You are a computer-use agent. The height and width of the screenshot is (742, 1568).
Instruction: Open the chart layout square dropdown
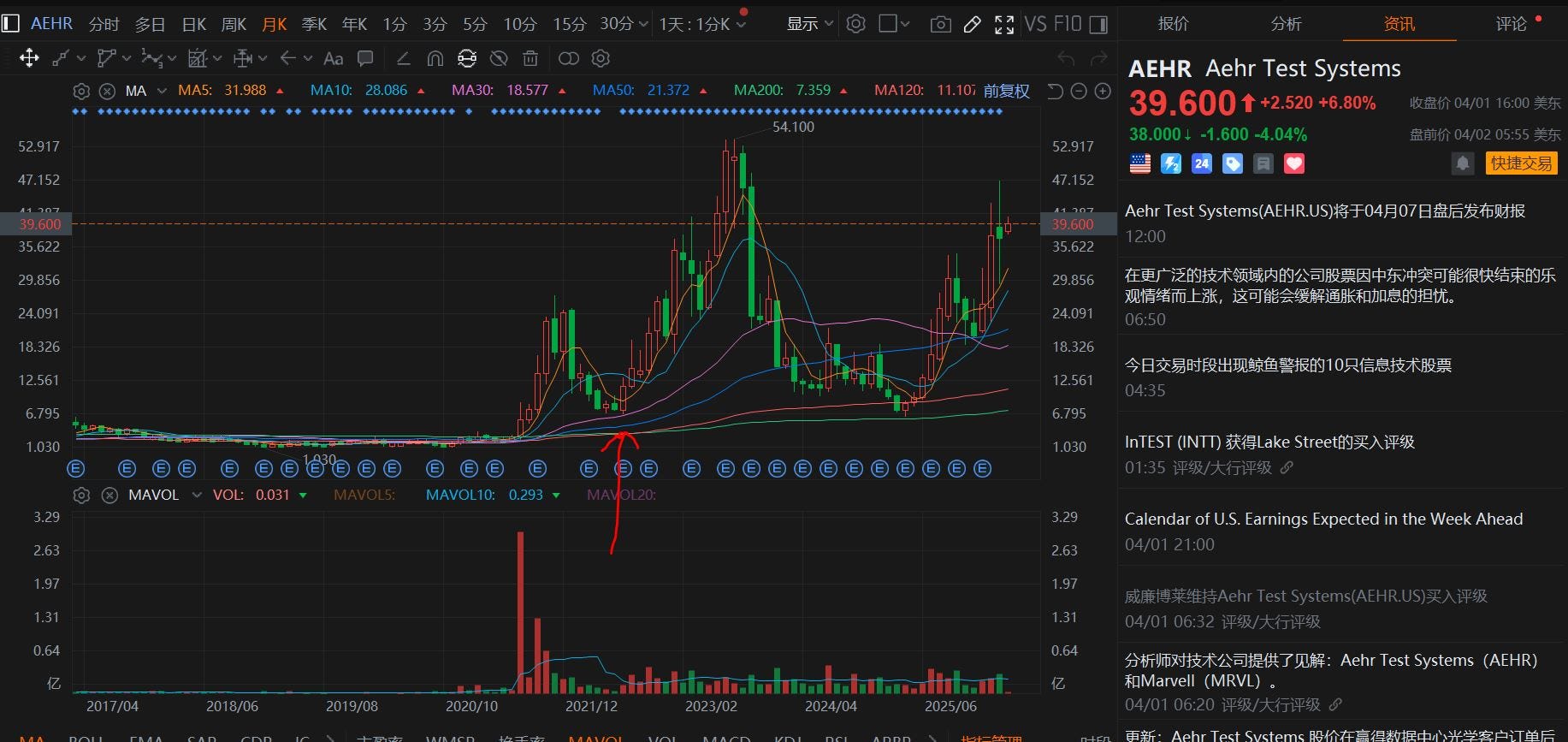pos(894,24)
